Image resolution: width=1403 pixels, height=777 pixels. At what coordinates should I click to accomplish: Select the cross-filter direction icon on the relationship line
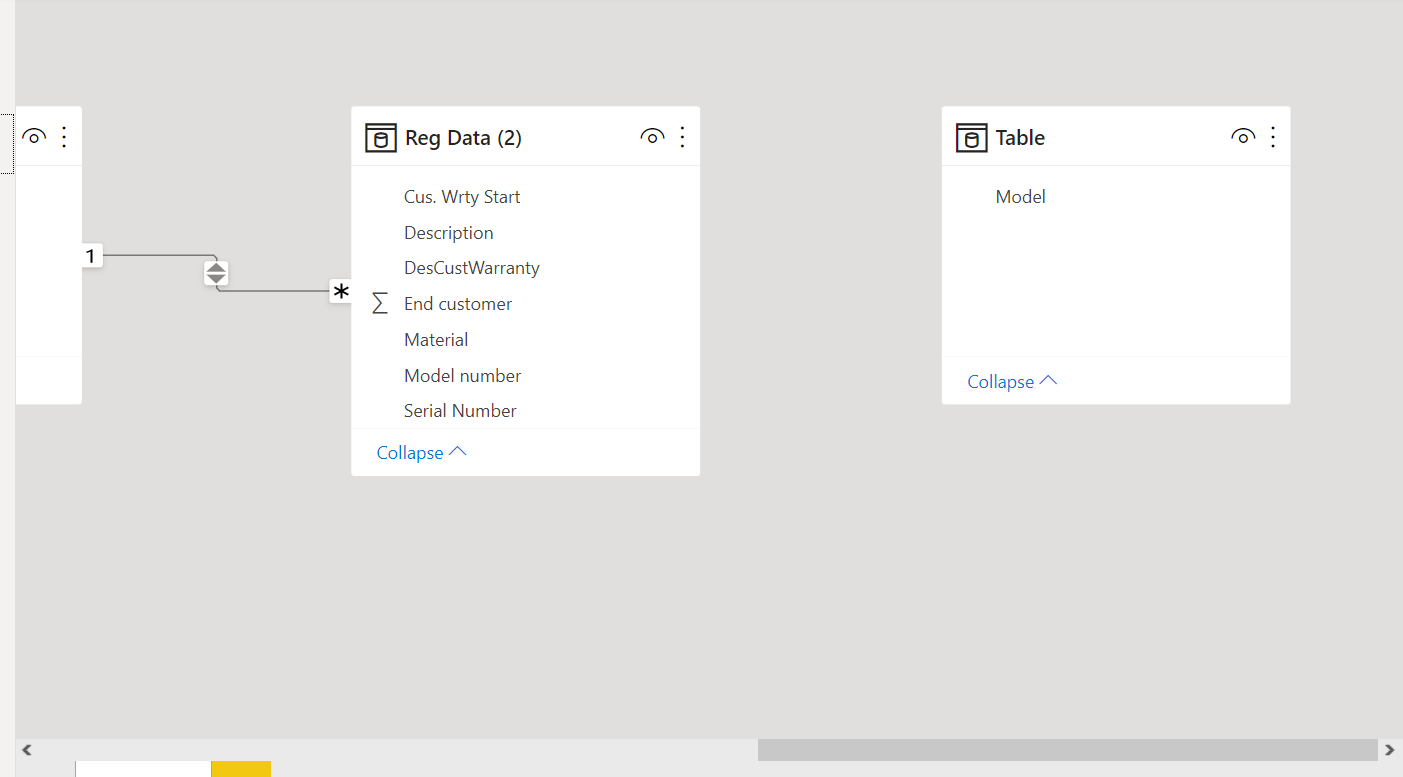(x=216, y=273)
